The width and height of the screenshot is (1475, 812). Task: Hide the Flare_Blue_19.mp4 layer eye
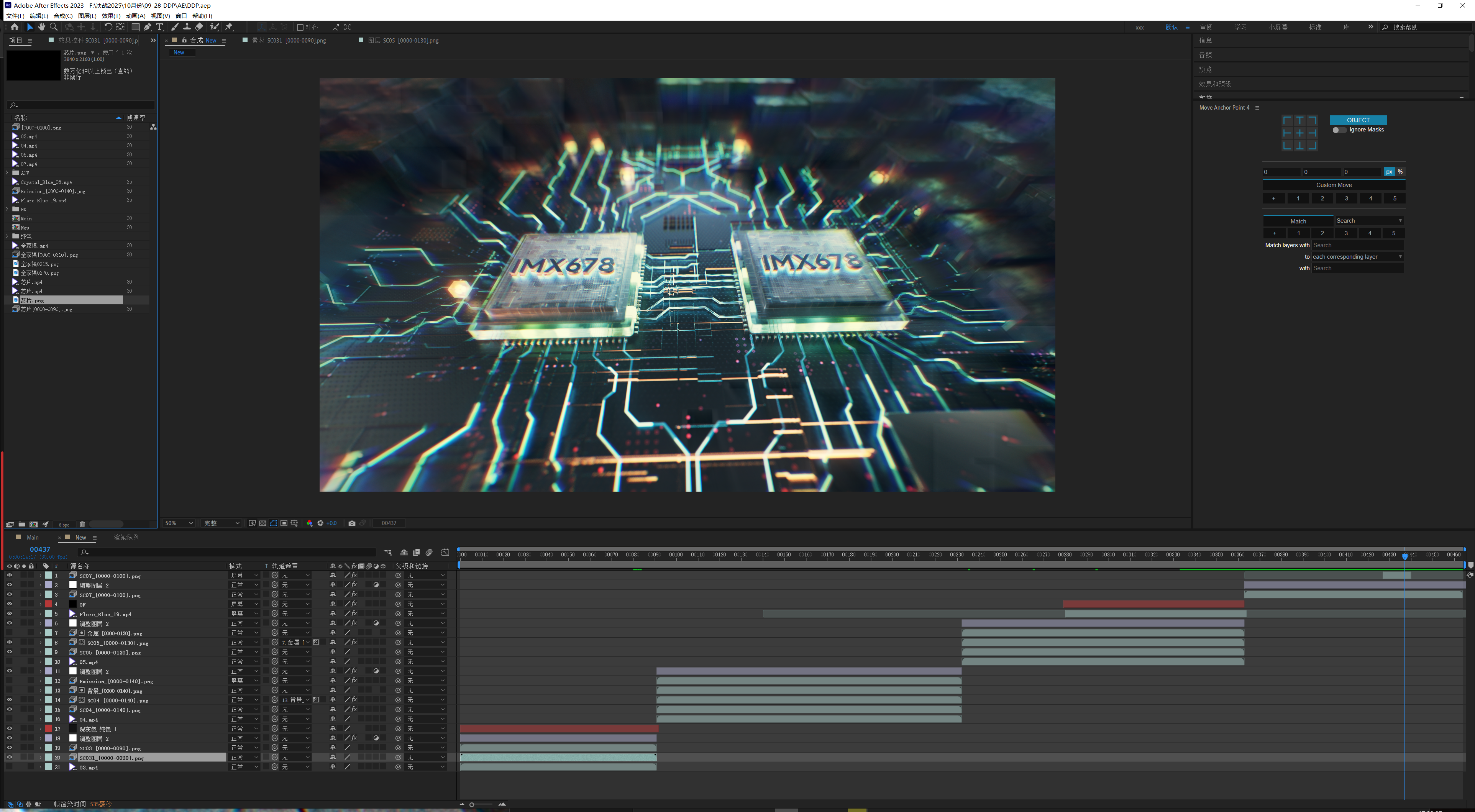pos(9,613)
